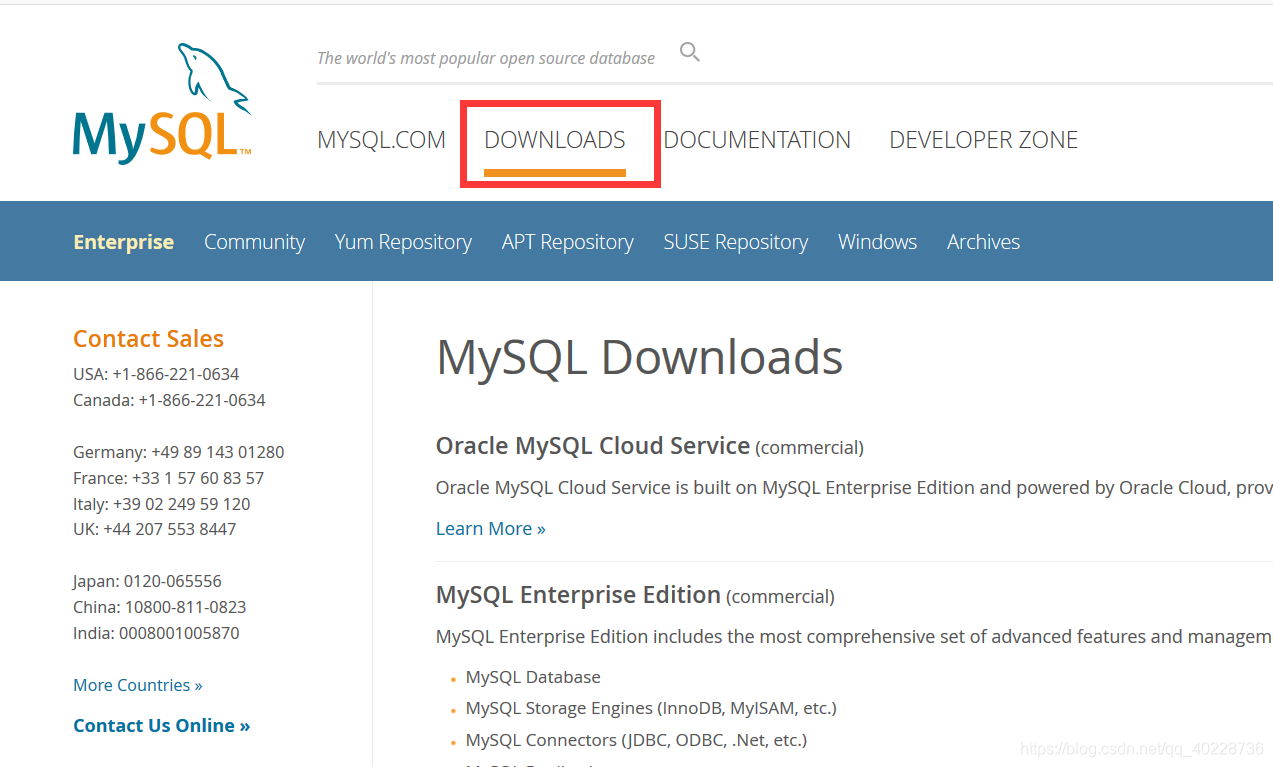The height and width of the screenshot is (767, 1273).
Task: Focus the site search field
Action: pyautogui.click(x=486, y=58)
